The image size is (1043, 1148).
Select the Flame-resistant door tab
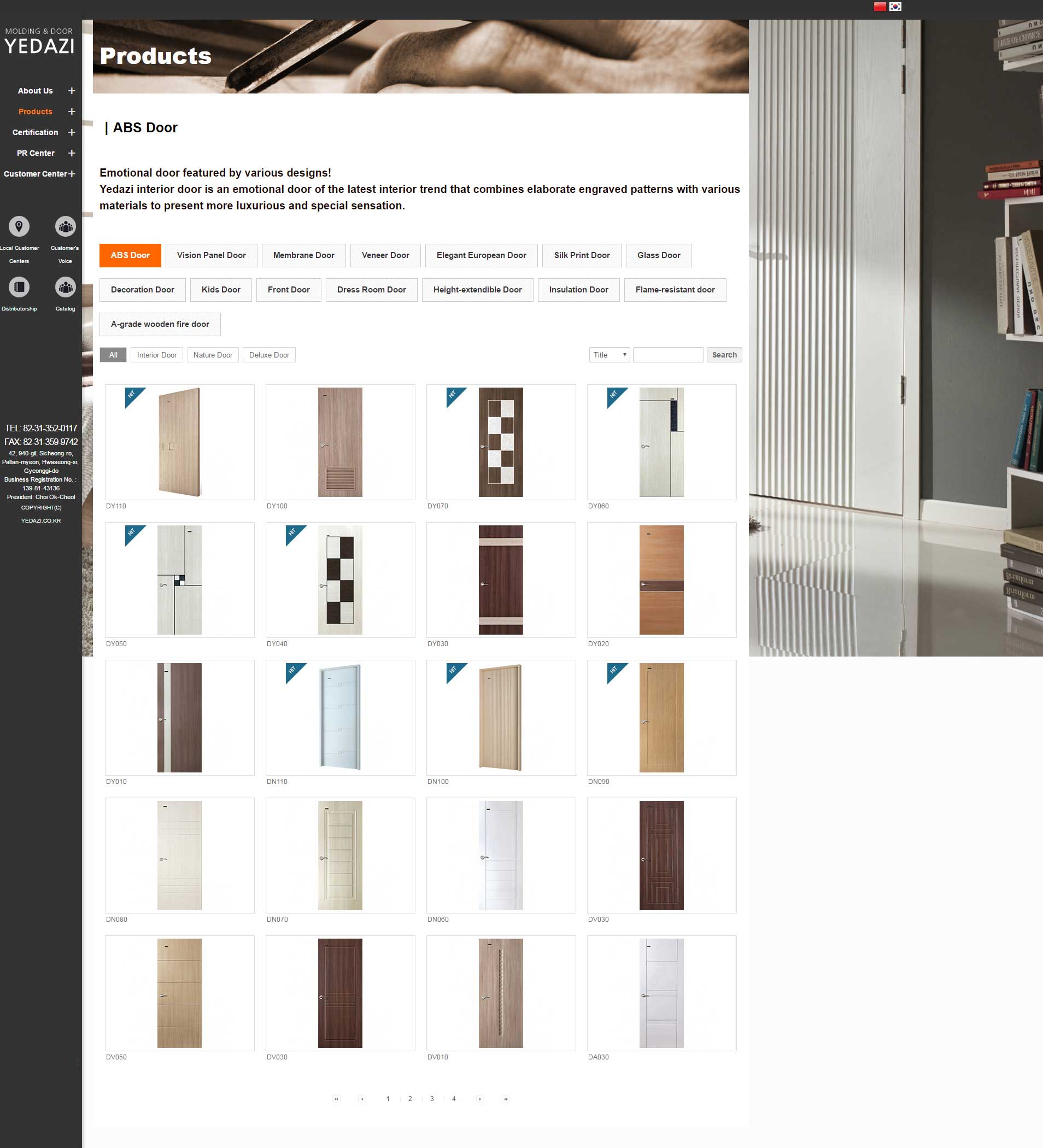pyautogui.click(x=675, y=290)
